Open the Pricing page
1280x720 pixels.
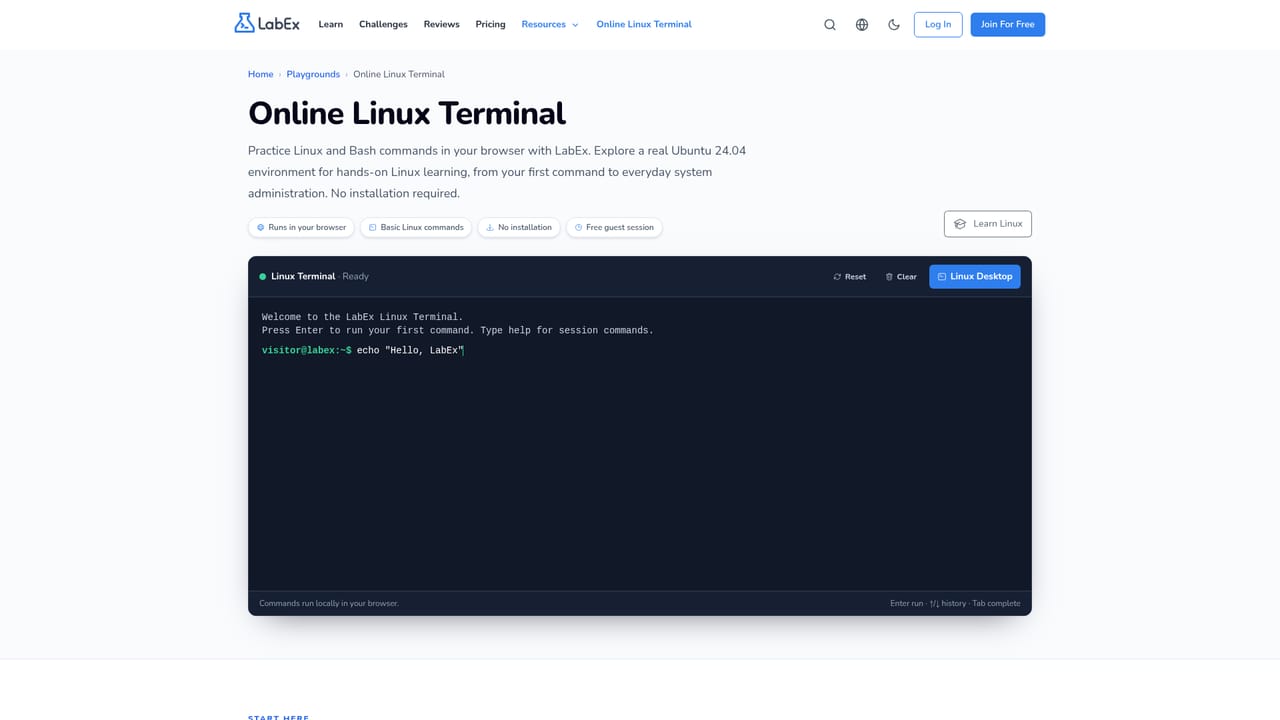pyautogui.click(x=490, y=24)
